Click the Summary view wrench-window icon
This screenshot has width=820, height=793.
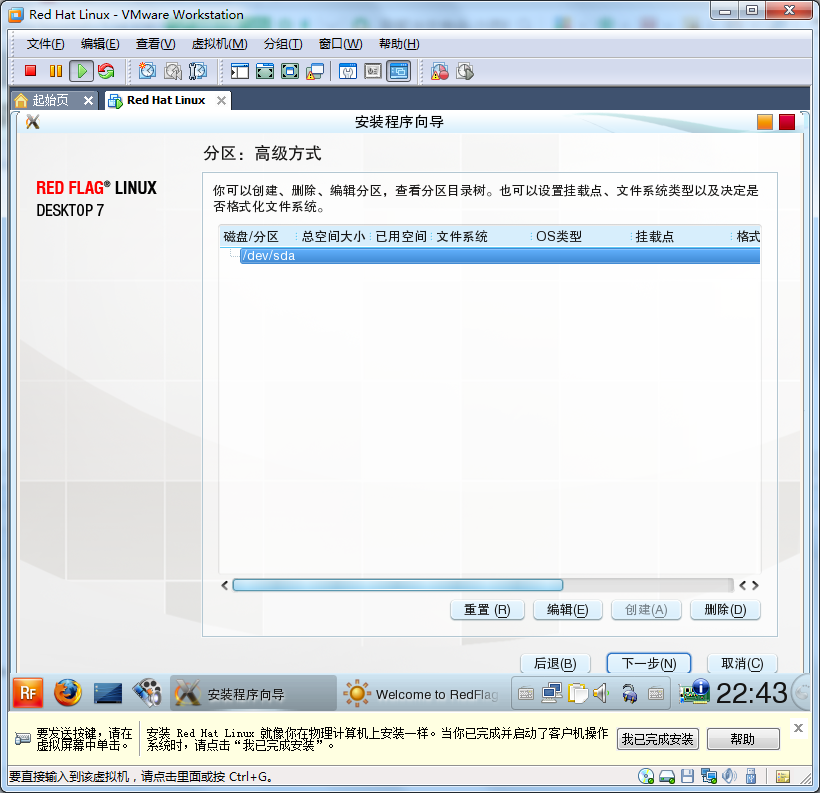(348, 71)
